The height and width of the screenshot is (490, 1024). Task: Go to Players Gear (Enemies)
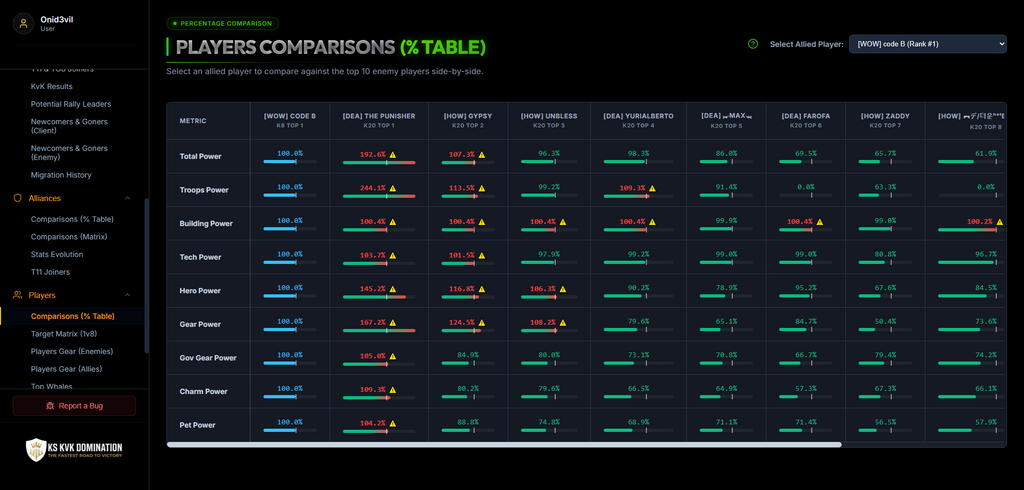pos(72,351)
